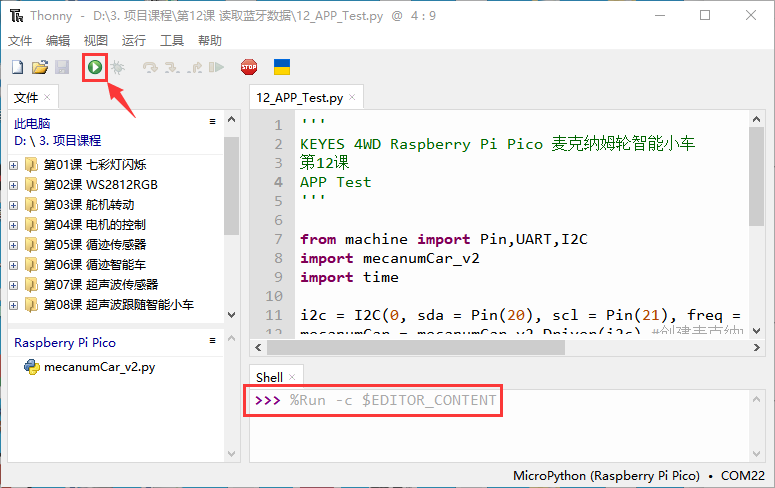Close the 文件 panel tab
Viewport: 775px width, 488px height.
(x=47, y=97)
